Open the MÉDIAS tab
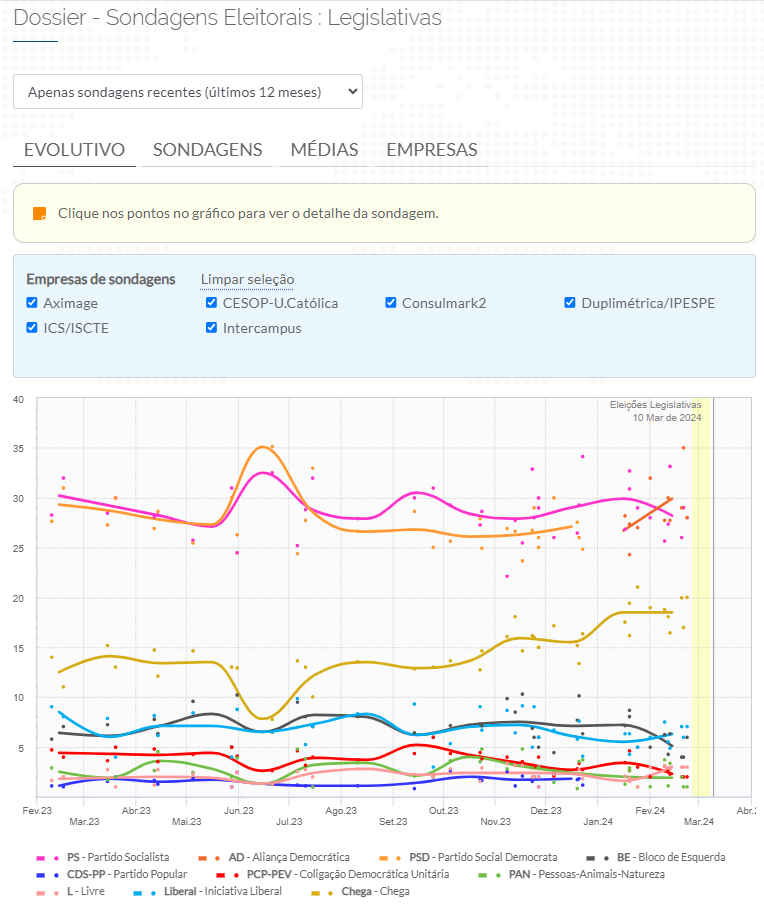 tap(324, 150)
